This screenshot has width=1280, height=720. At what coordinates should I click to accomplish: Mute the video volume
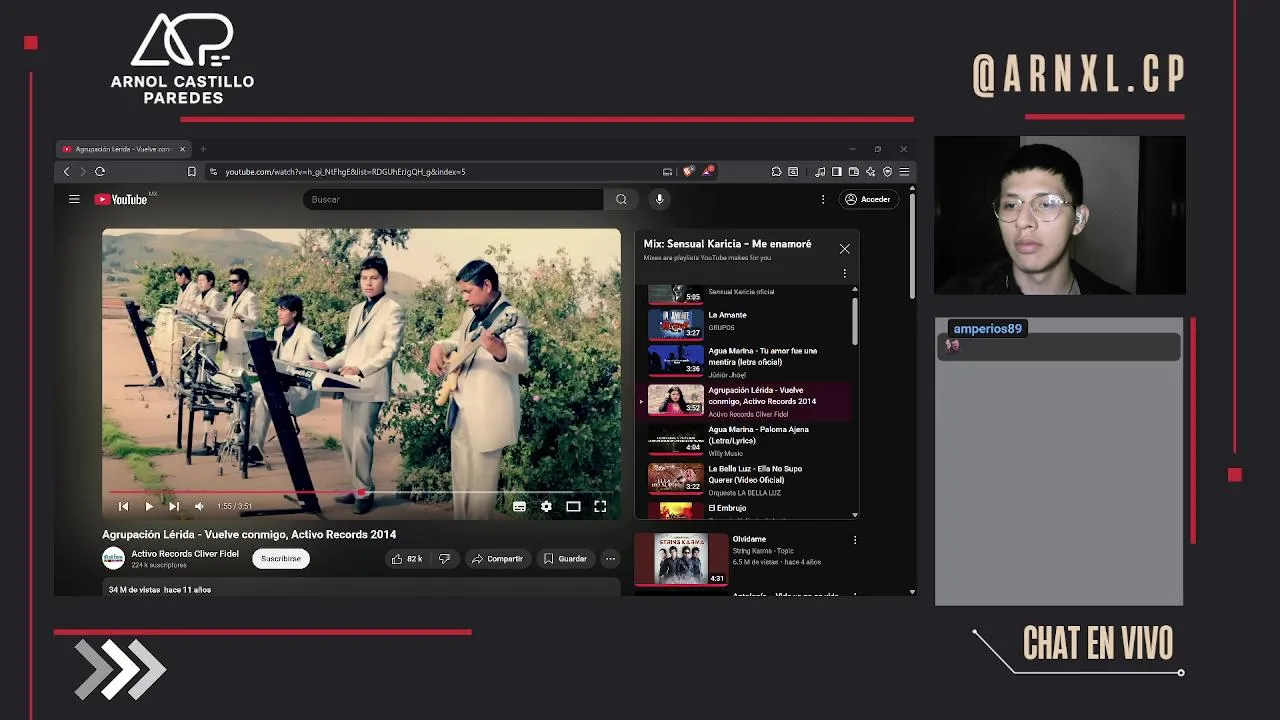(x=199, y=507)
